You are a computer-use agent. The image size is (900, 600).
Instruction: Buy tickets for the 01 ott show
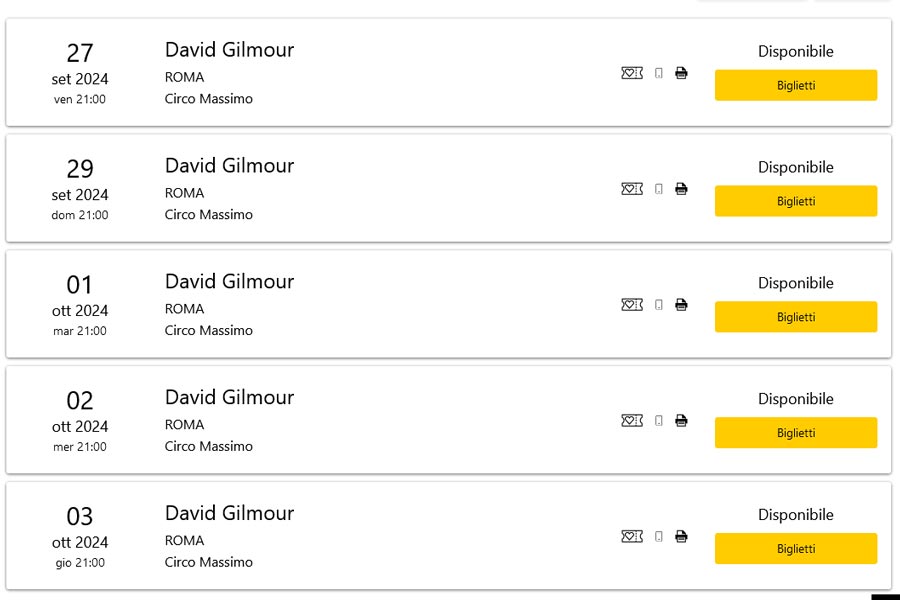click(x=796, y=317)
